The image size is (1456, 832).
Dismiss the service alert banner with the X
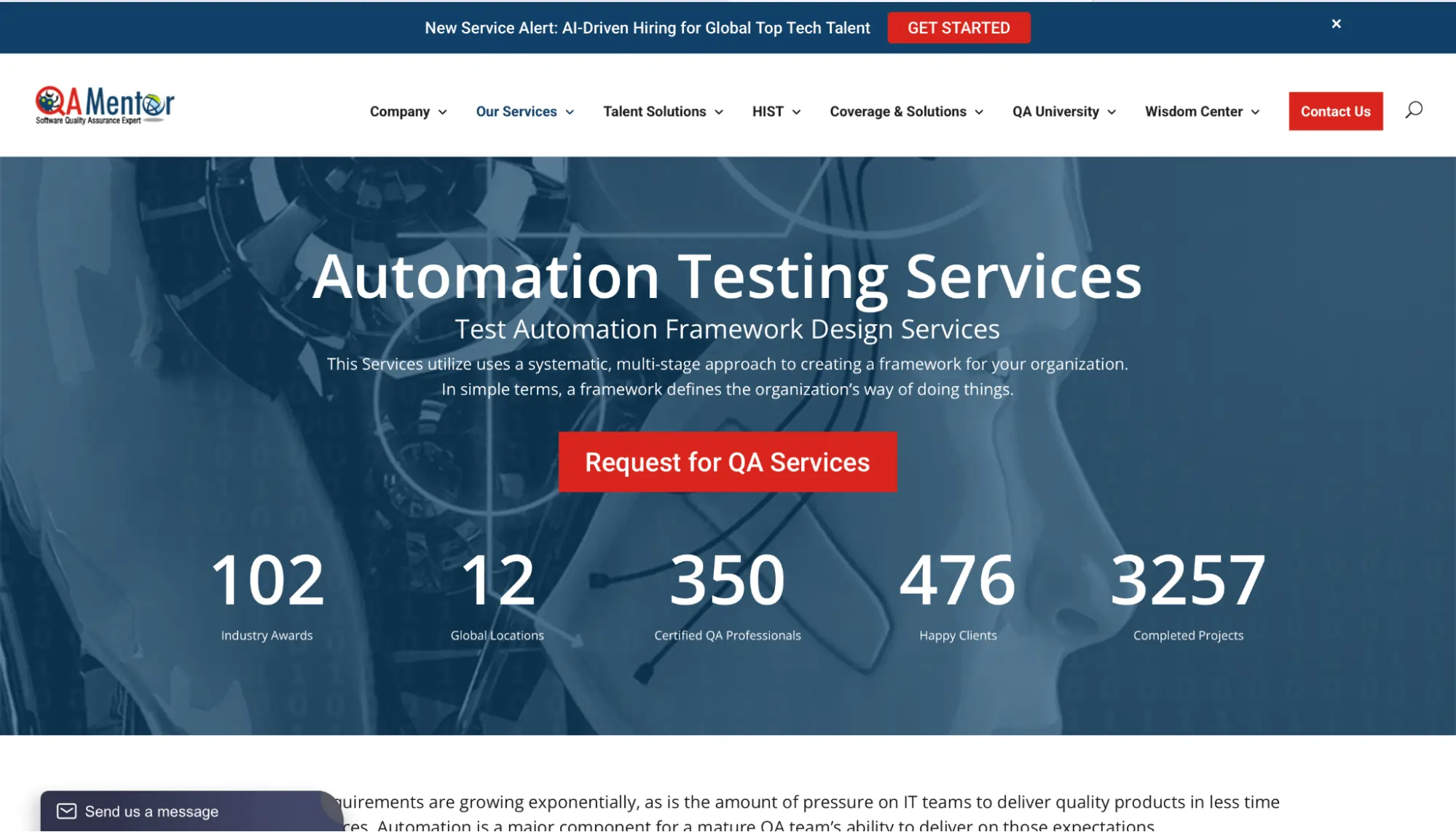[1336, 23]
